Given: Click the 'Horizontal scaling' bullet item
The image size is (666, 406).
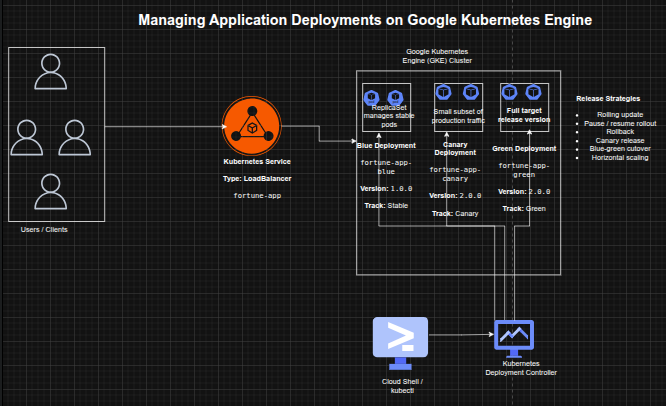Looking at the screenshot, I should click(x=619, y=158).
